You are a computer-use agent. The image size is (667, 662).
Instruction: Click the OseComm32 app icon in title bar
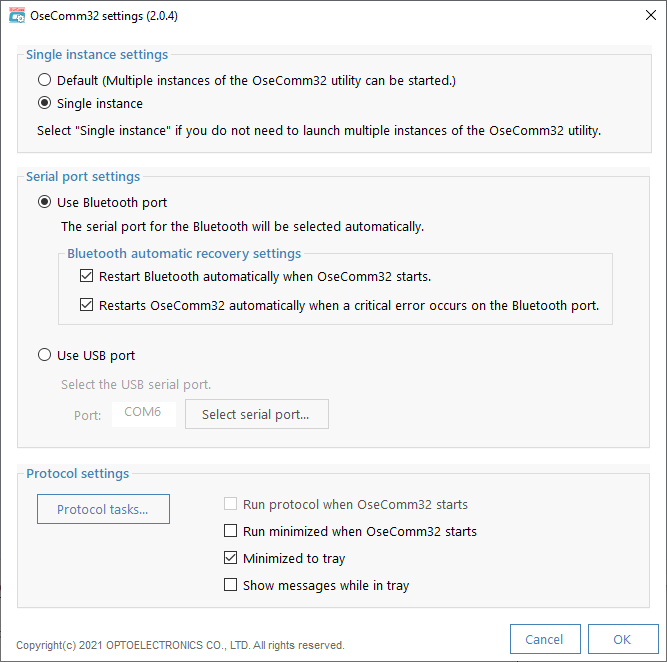(17, 16)
